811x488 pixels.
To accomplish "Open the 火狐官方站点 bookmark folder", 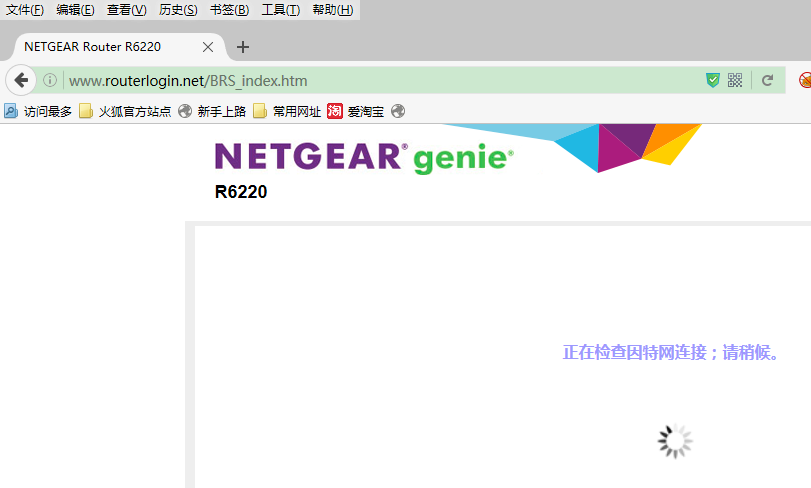I will [125, 111].
